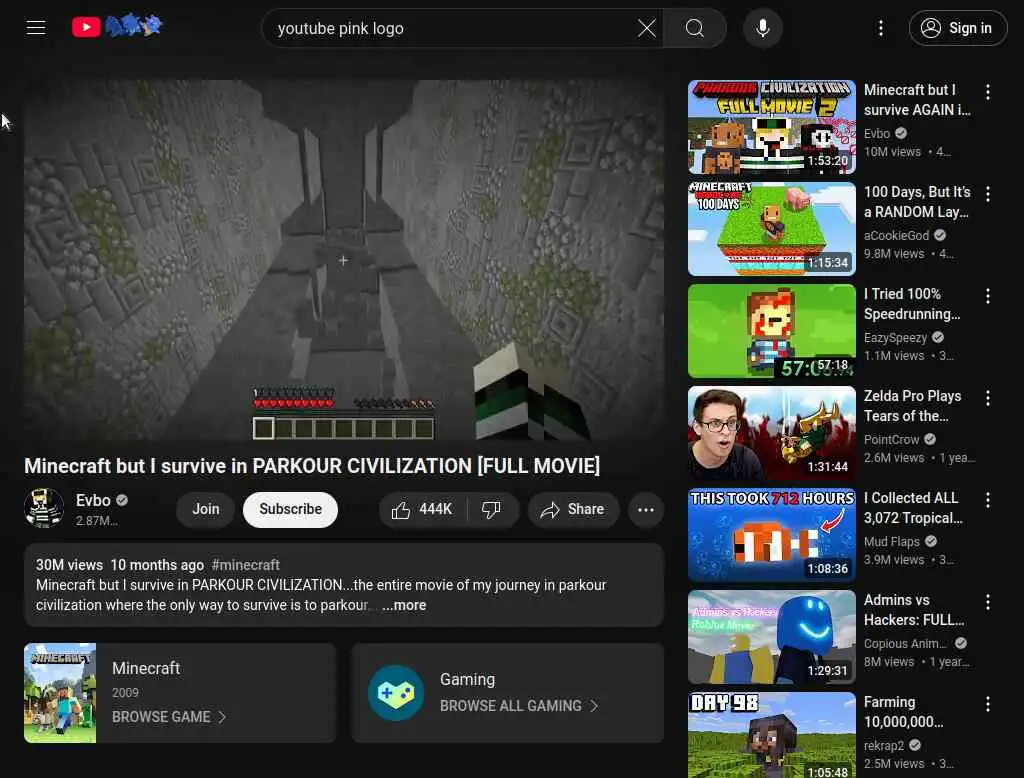Open the hamburger guide menu
The width and height of the screenshot is (1024, 778).
click(36, 27)
